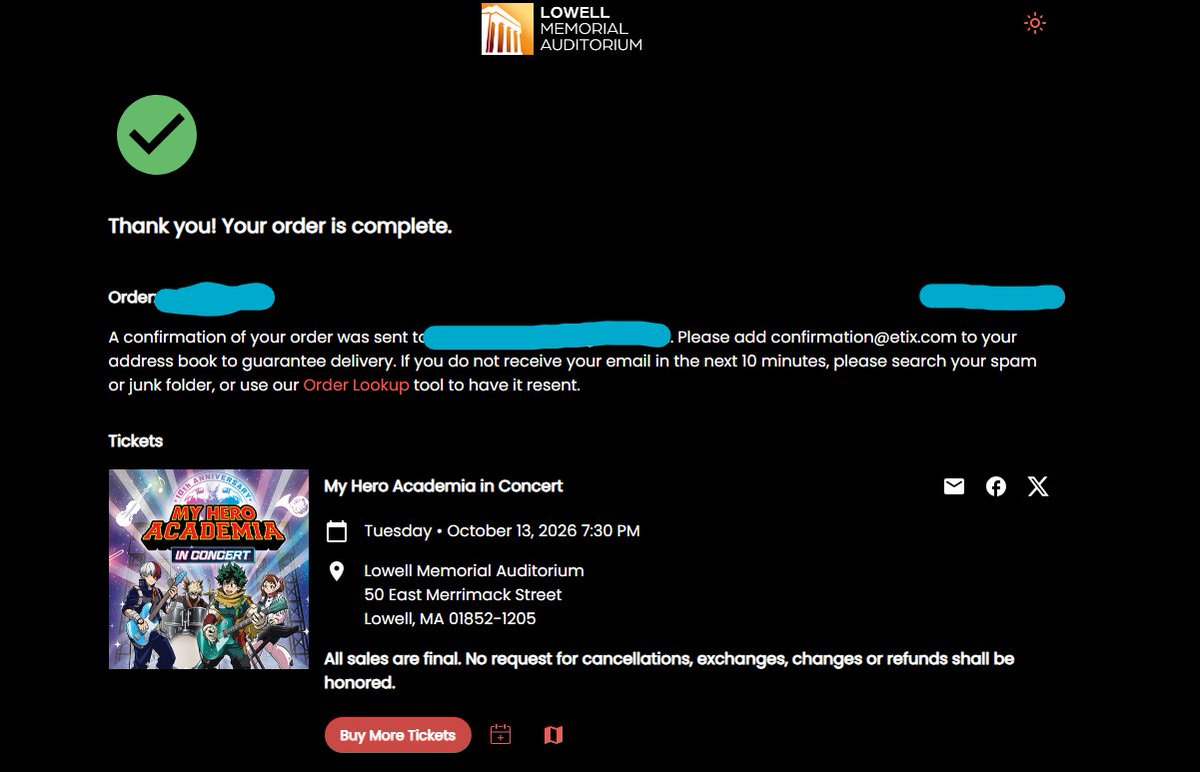Click Buy More Tickets button
The height and width of the screenshot is (772, 1200).
(397, 735)
